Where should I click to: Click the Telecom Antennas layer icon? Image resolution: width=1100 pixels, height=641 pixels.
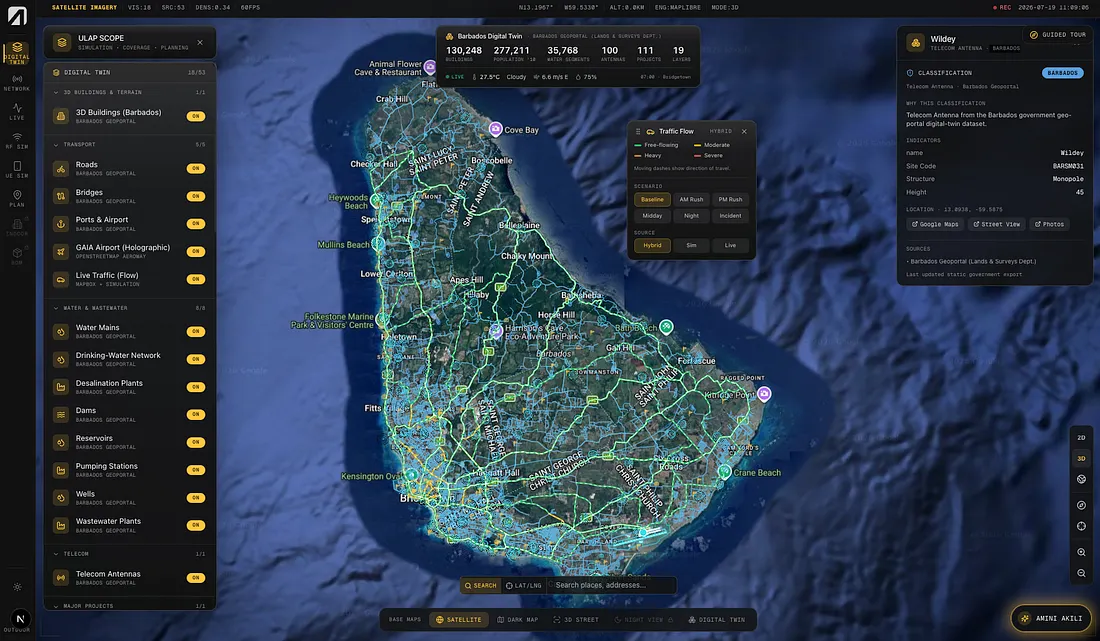[x=61, y=578]
